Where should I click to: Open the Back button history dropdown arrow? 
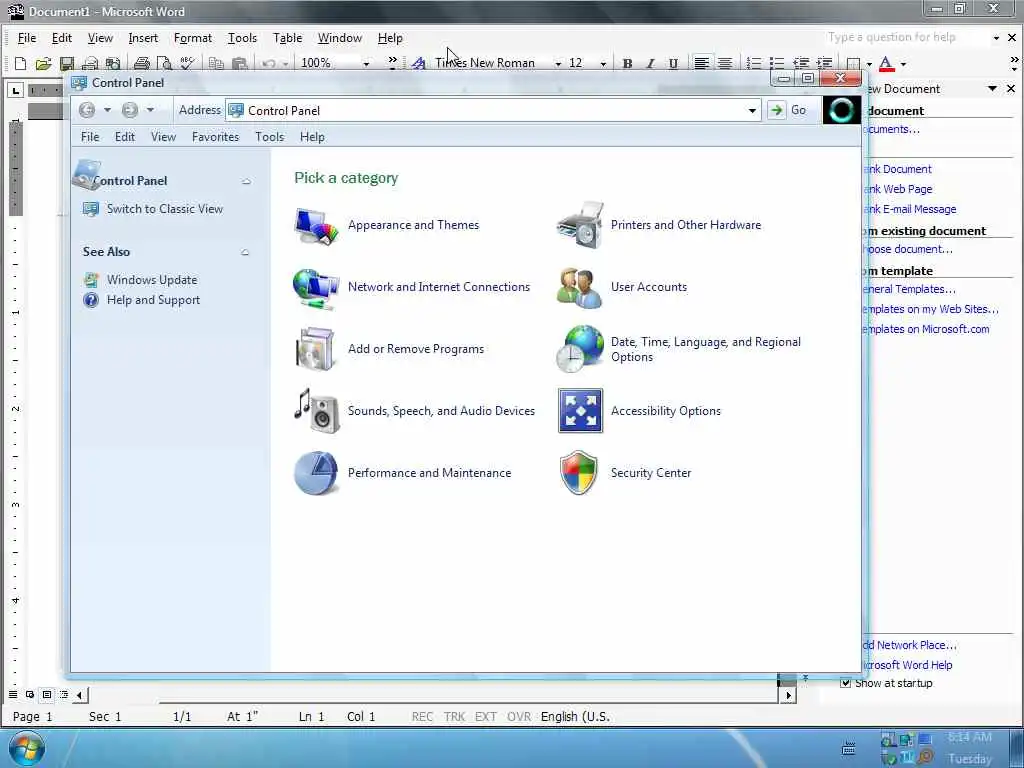click(x=107, y=110)
